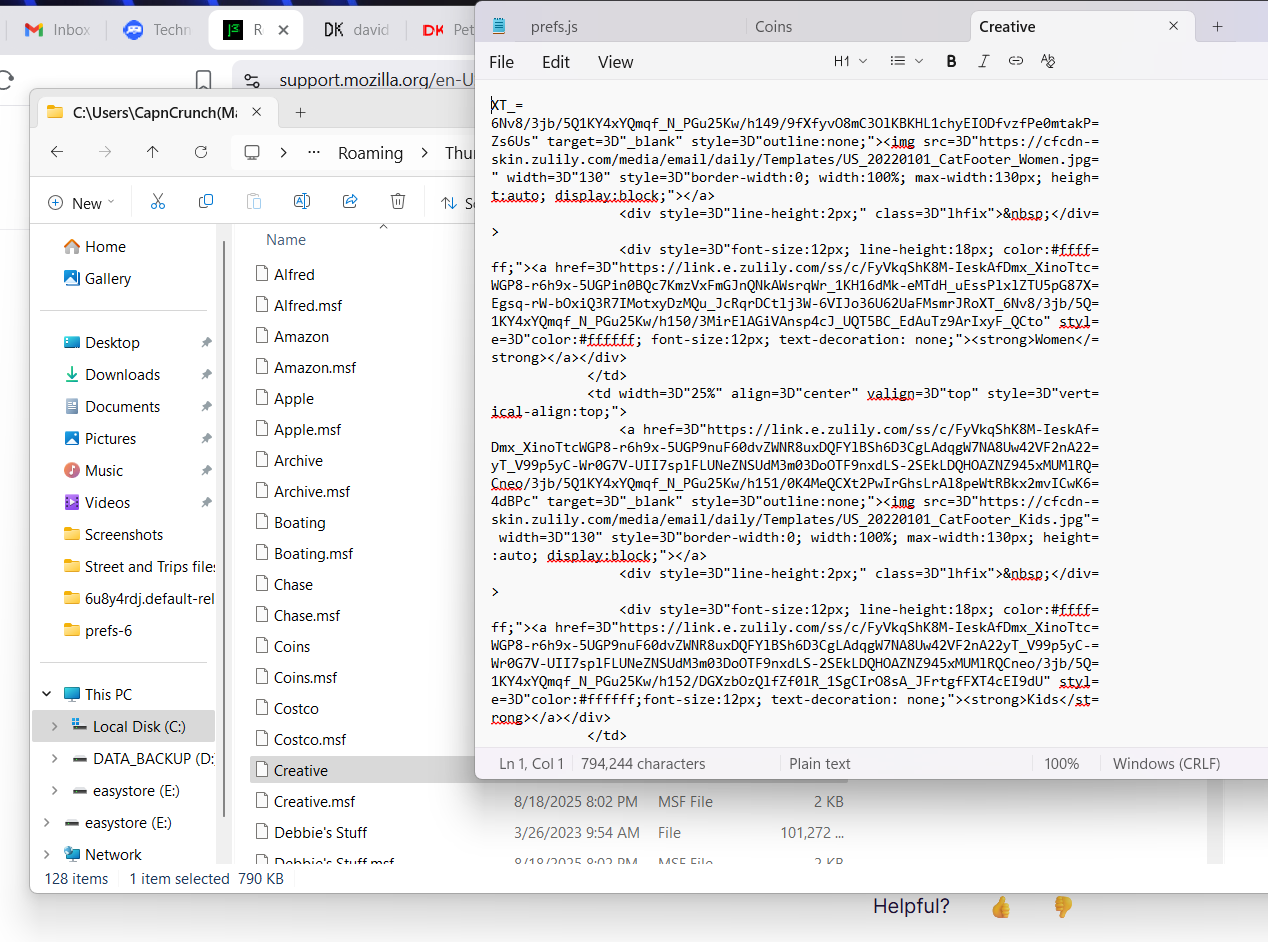Click the clear formatting icon
The width and height of the screenshot is (1268, 942).
point(1048,62)
